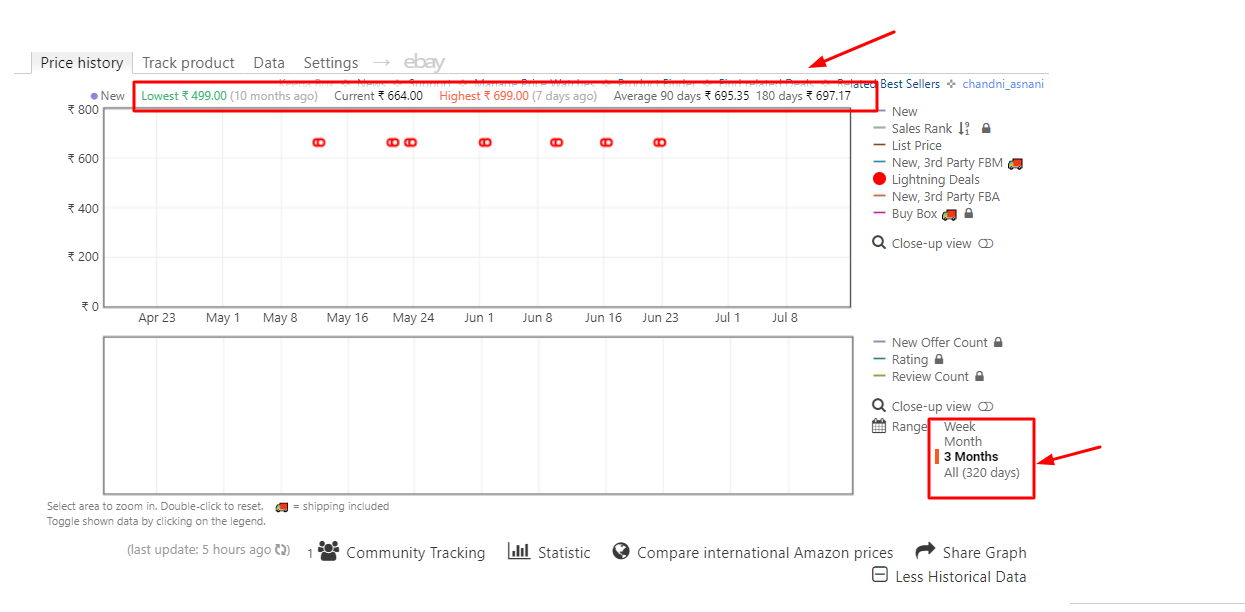Click the truck icon in shipping included note

(282, 506)
